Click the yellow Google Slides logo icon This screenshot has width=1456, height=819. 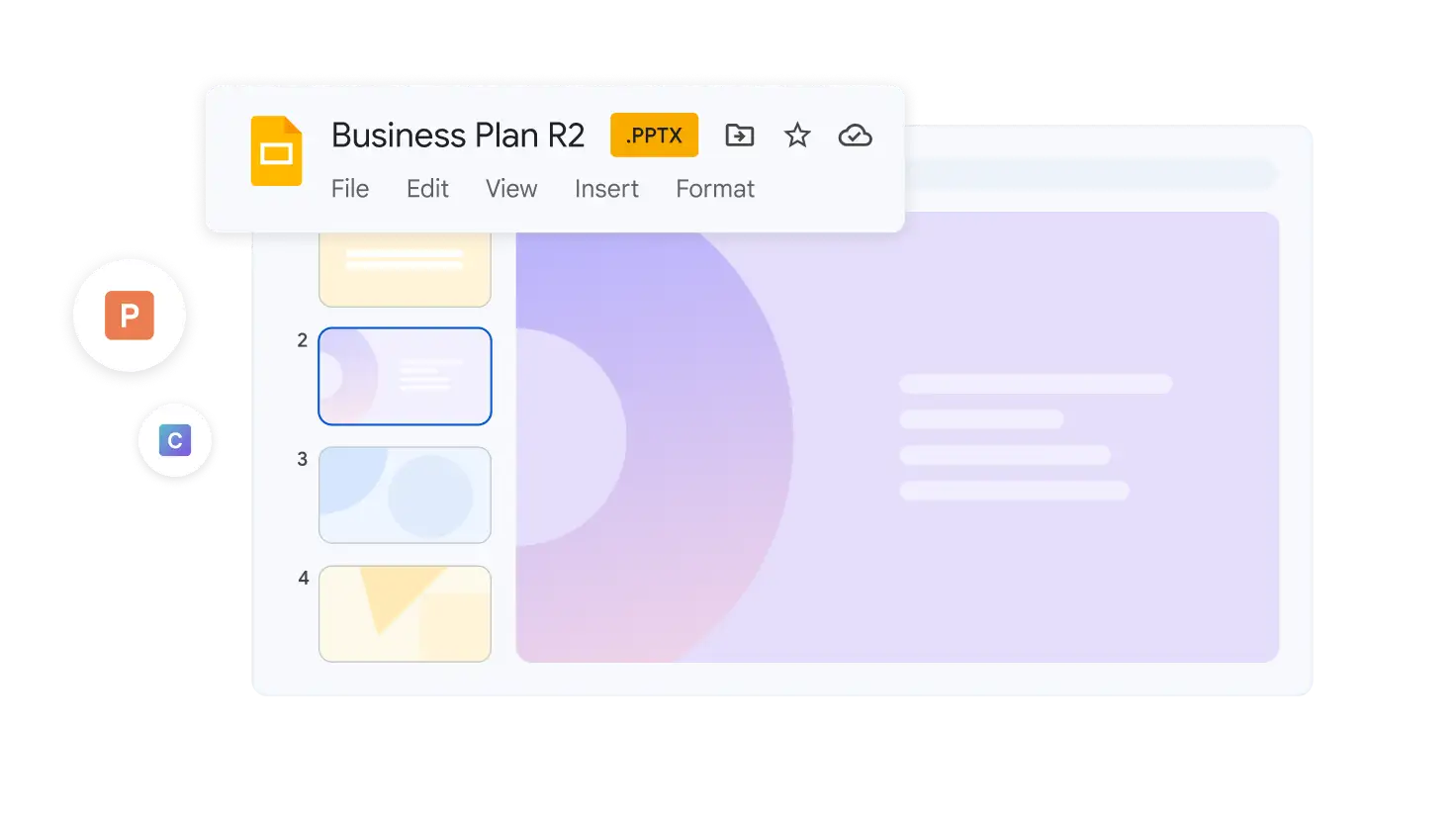click(276, 150)
